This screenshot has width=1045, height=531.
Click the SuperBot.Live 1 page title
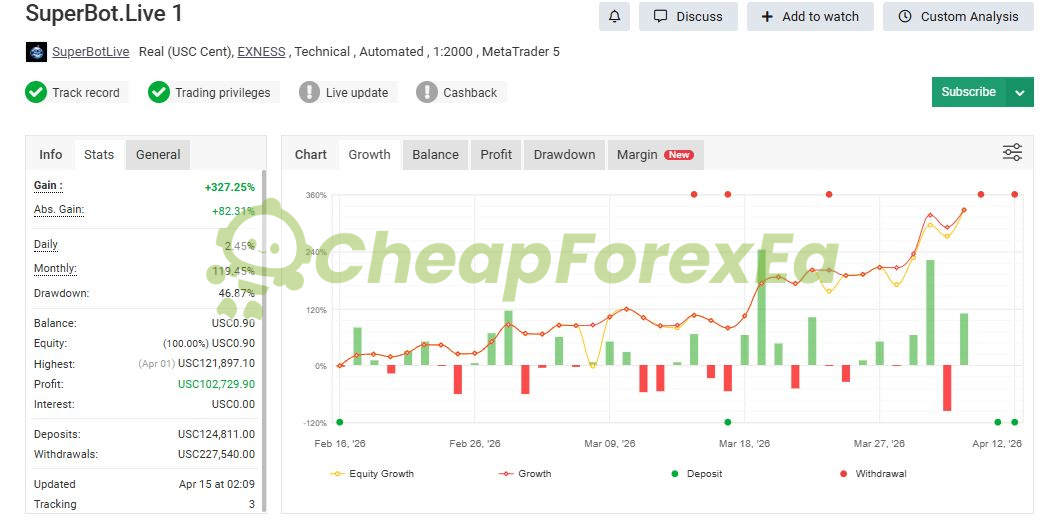(x=104, y=13)
